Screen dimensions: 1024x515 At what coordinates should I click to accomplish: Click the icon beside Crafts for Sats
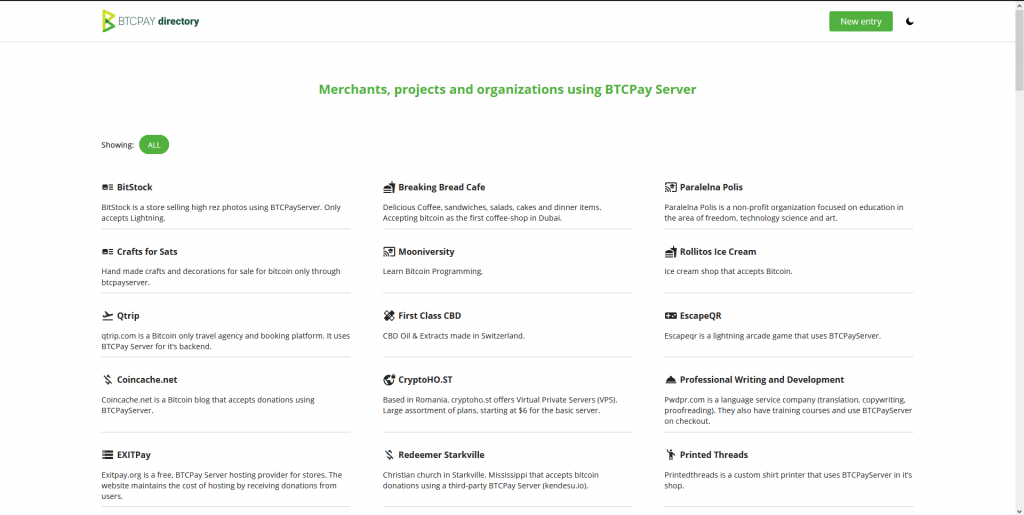coord(108,252)
